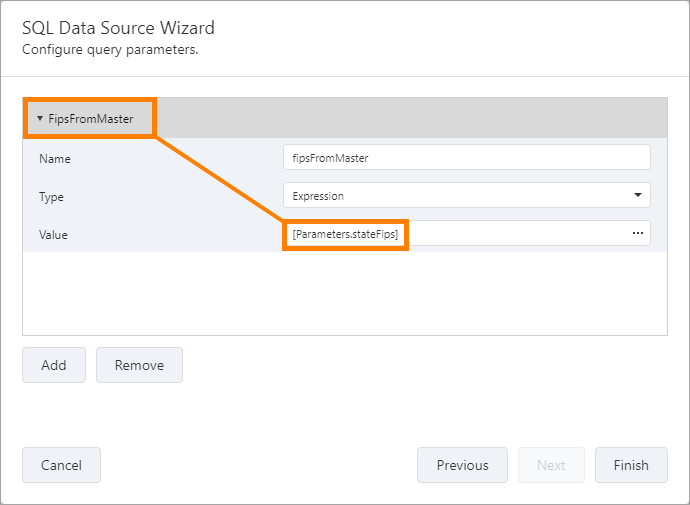
Task: Click the Next button
Action: pyautogui.click(x=551, y=465)
